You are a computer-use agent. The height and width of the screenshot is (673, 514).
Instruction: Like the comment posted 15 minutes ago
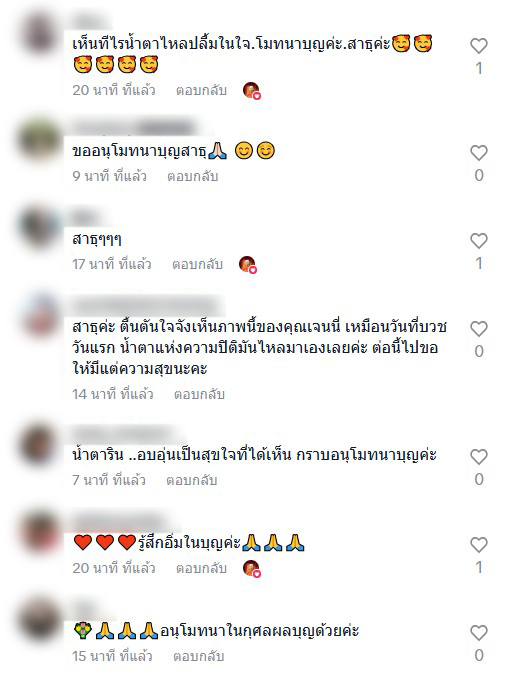coord(479,633)
